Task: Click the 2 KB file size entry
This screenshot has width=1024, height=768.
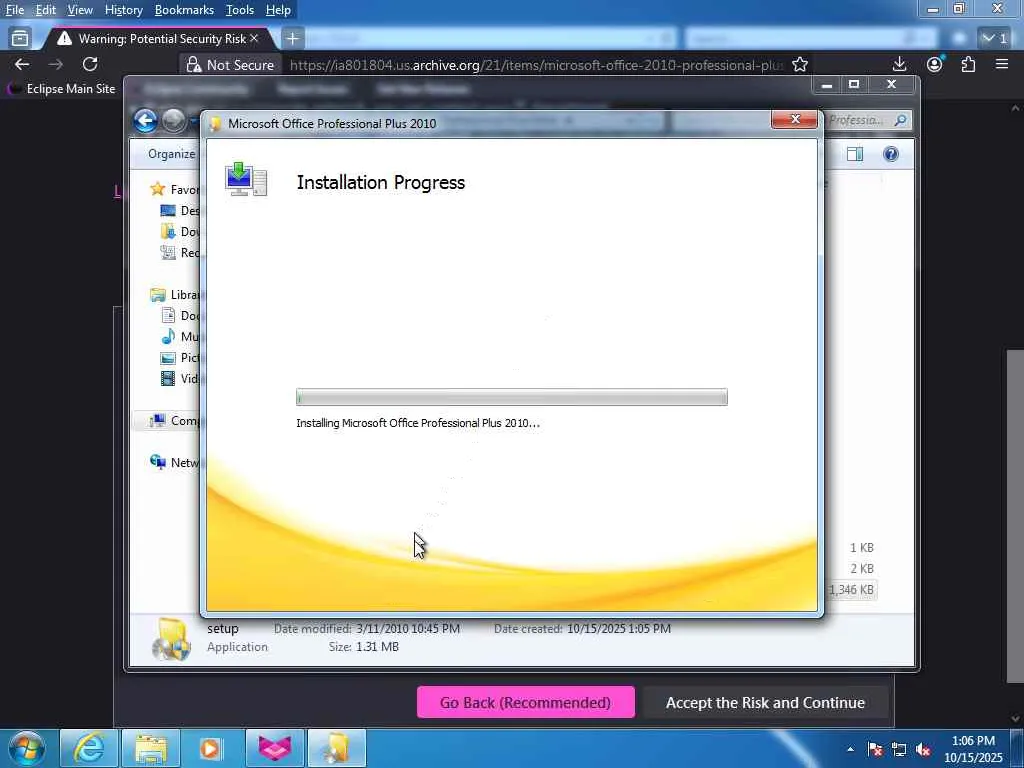Action: [861, 569]
